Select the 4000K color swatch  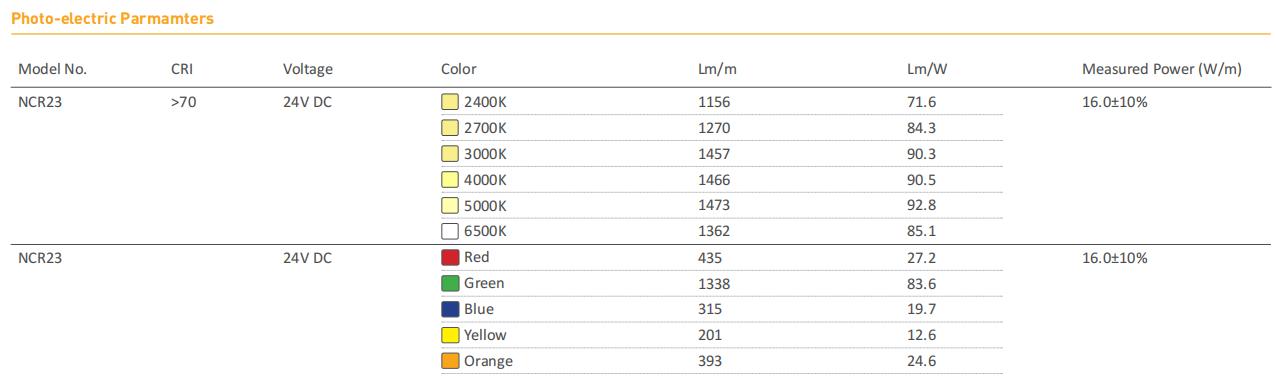[x=450, y=180]
